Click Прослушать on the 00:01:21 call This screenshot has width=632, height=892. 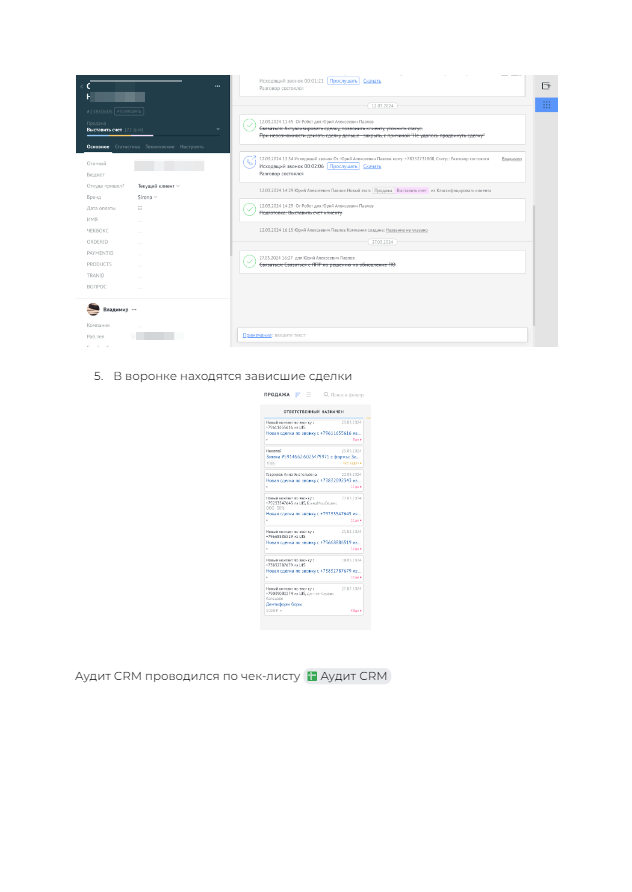coord(344,81)
